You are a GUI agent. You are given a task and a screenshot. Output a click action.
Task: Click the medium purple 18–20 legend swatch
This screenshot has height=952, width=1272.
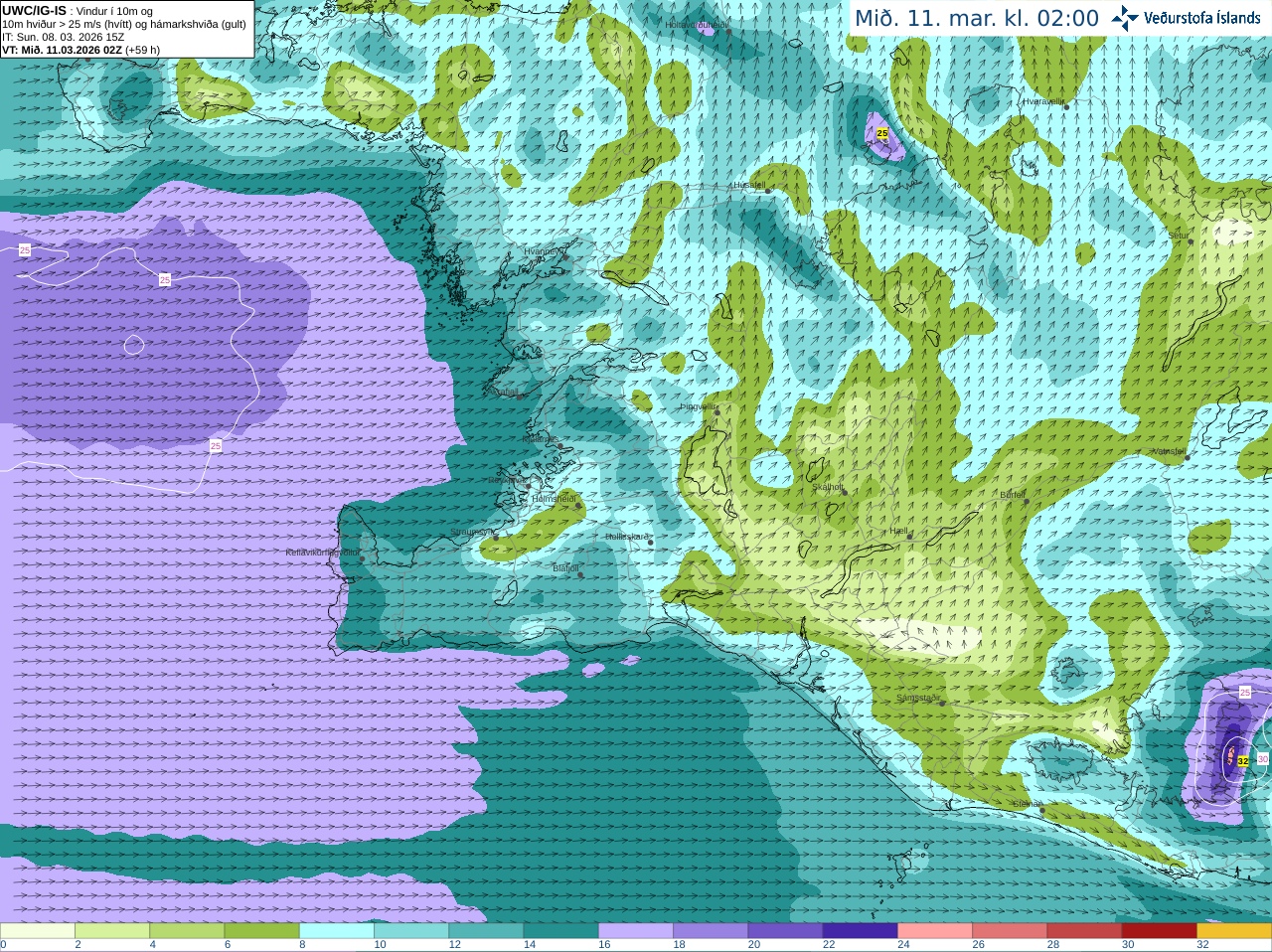pos(711,931)
